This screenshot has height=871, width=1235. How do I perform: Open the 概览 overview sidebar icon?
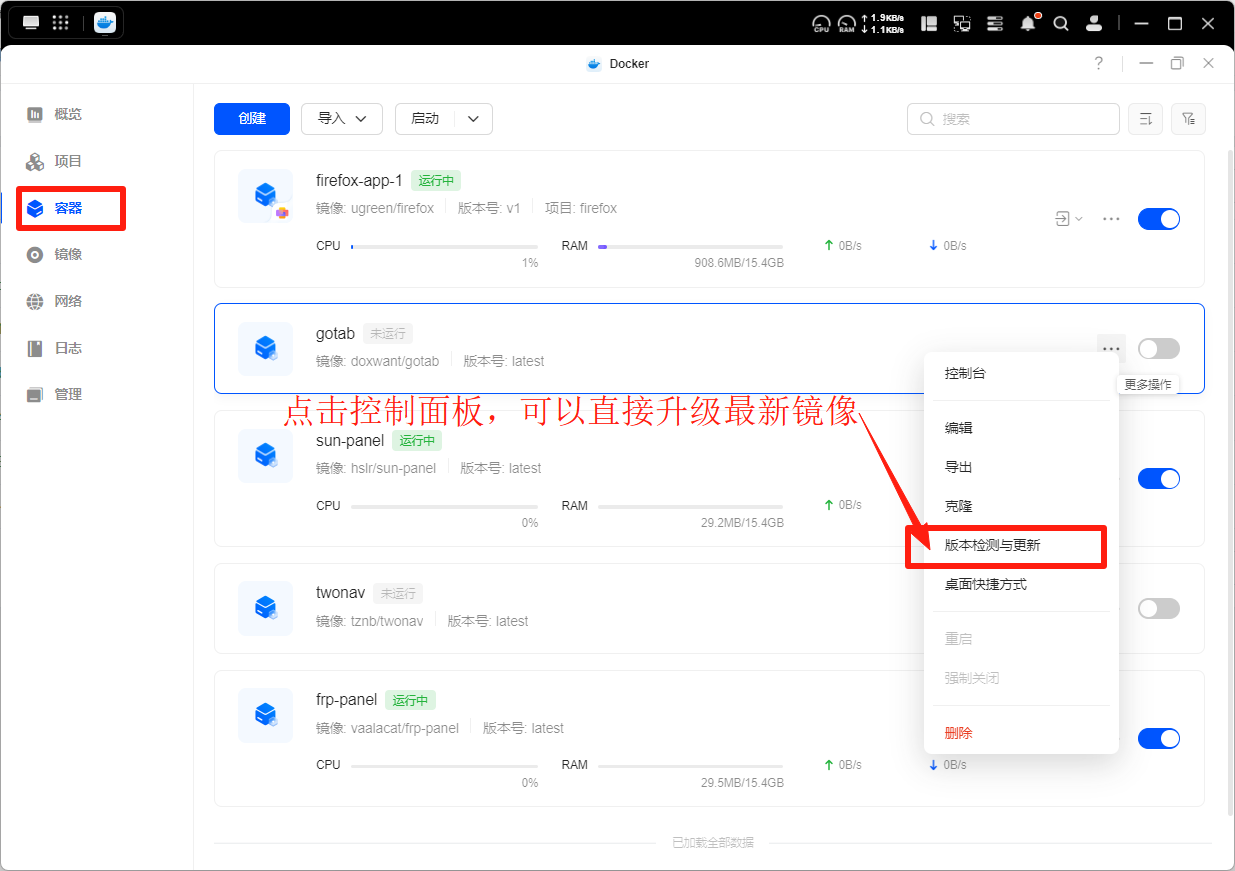pos(35,114)
